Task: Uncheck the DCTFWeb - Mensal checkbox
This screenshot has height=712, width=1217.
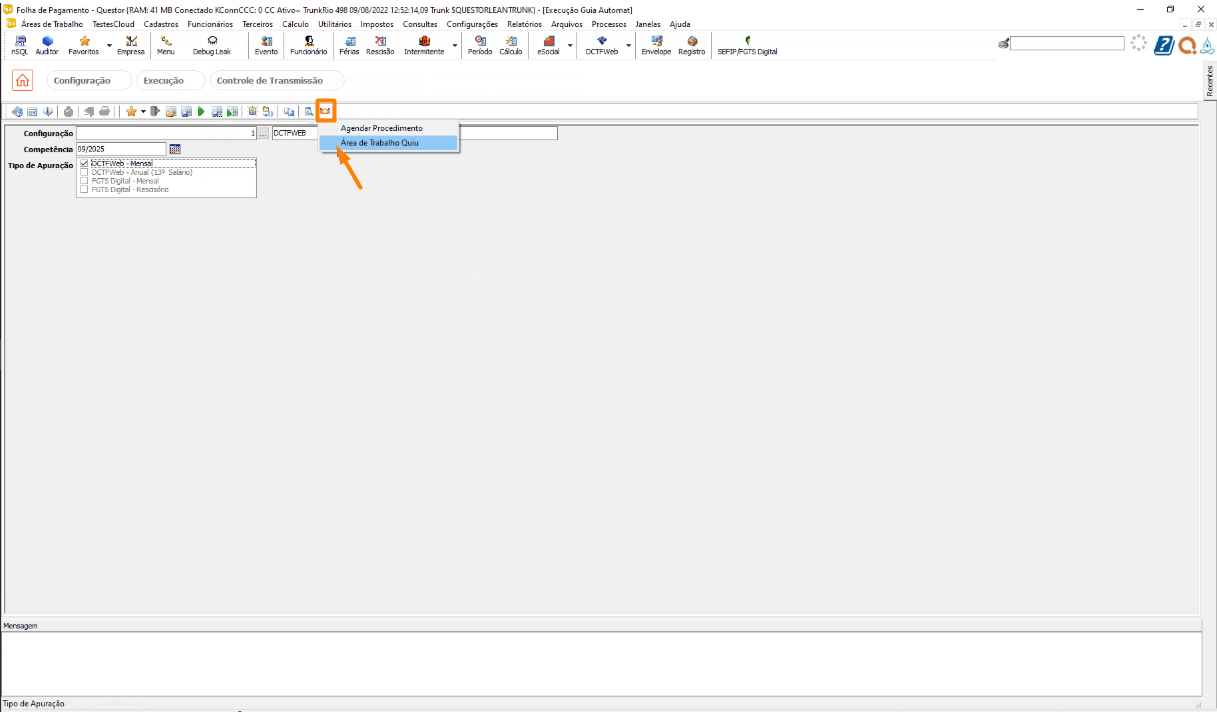Action: click(84, 163)
